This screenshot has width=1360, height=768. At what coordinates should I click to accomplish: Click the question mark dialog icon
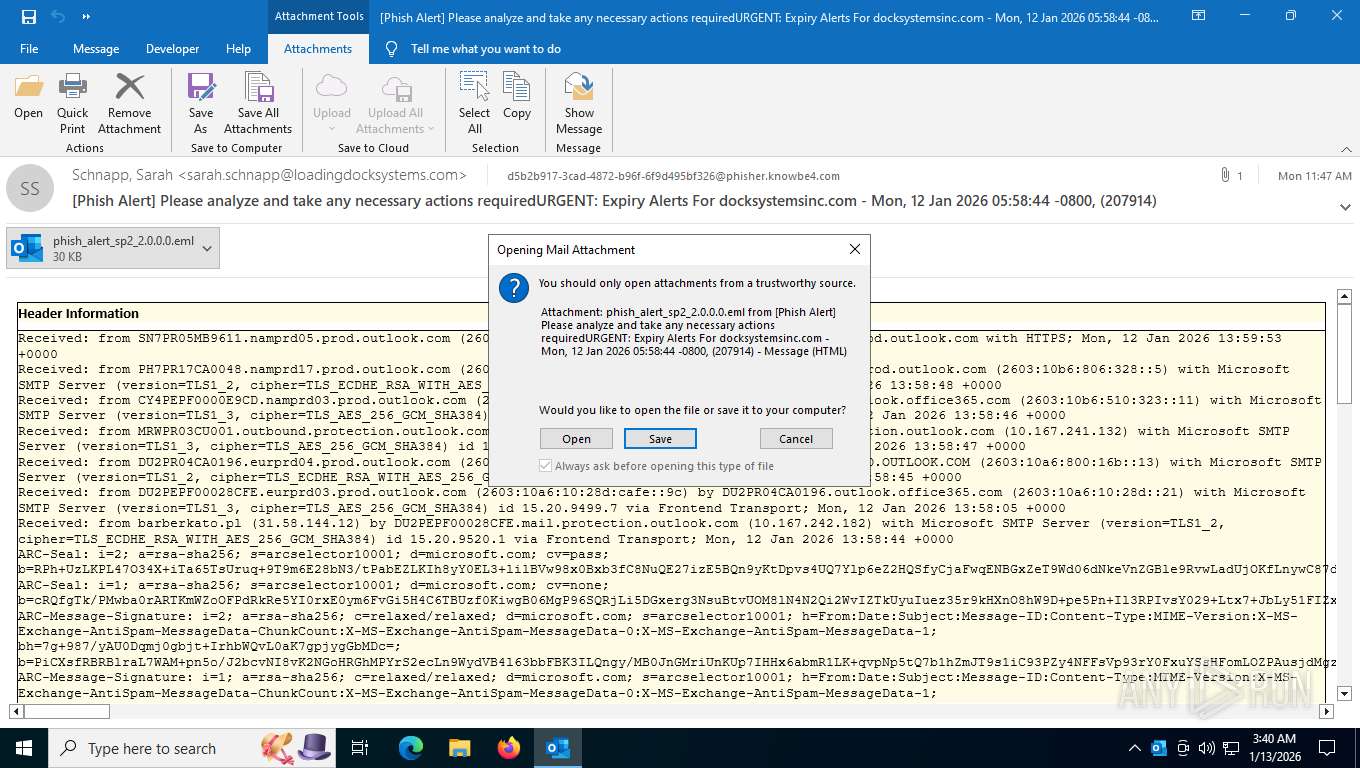click(514, 288)
